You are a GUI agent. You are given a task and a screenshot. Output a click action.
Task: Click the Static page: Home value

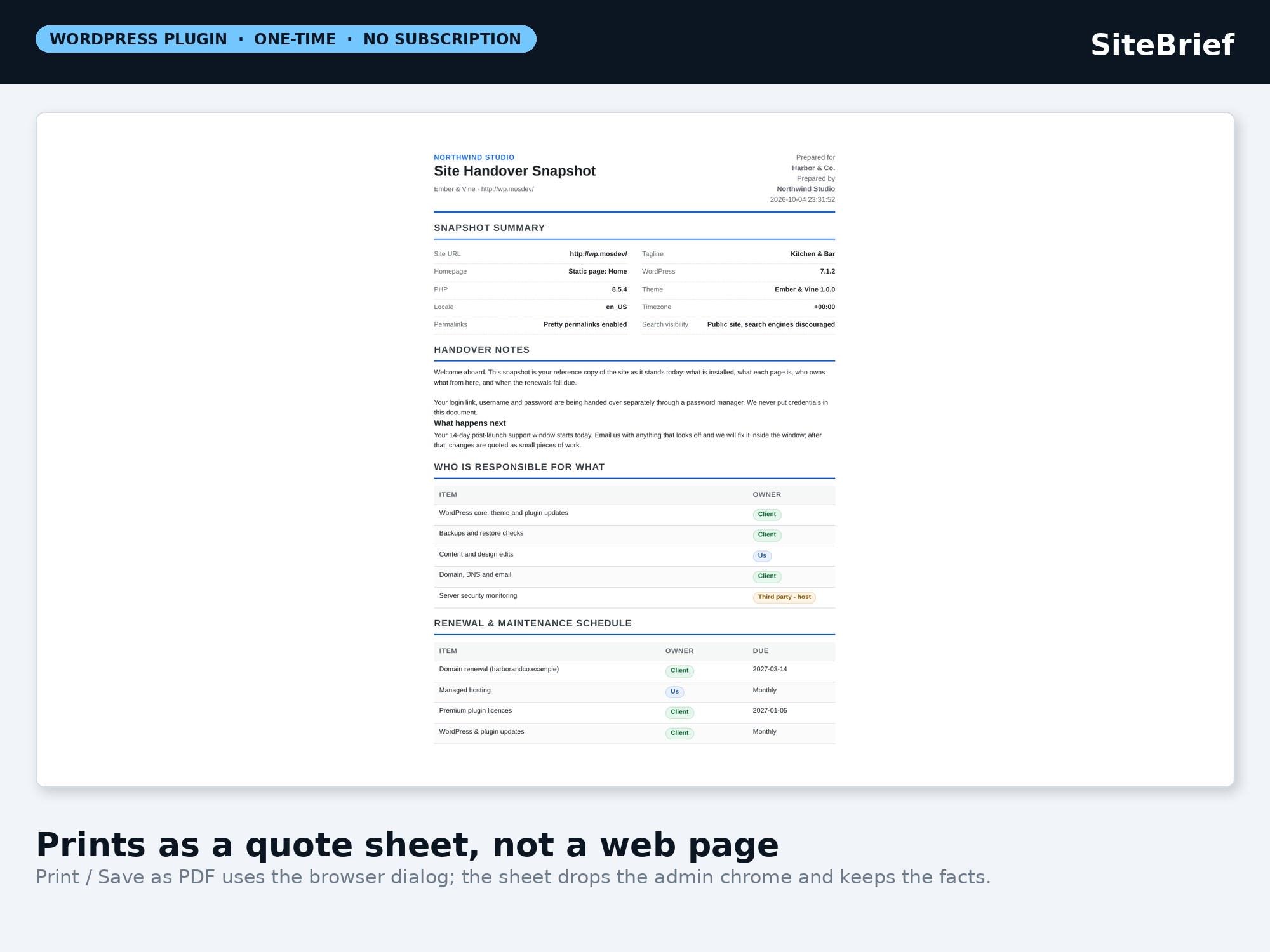598,271
